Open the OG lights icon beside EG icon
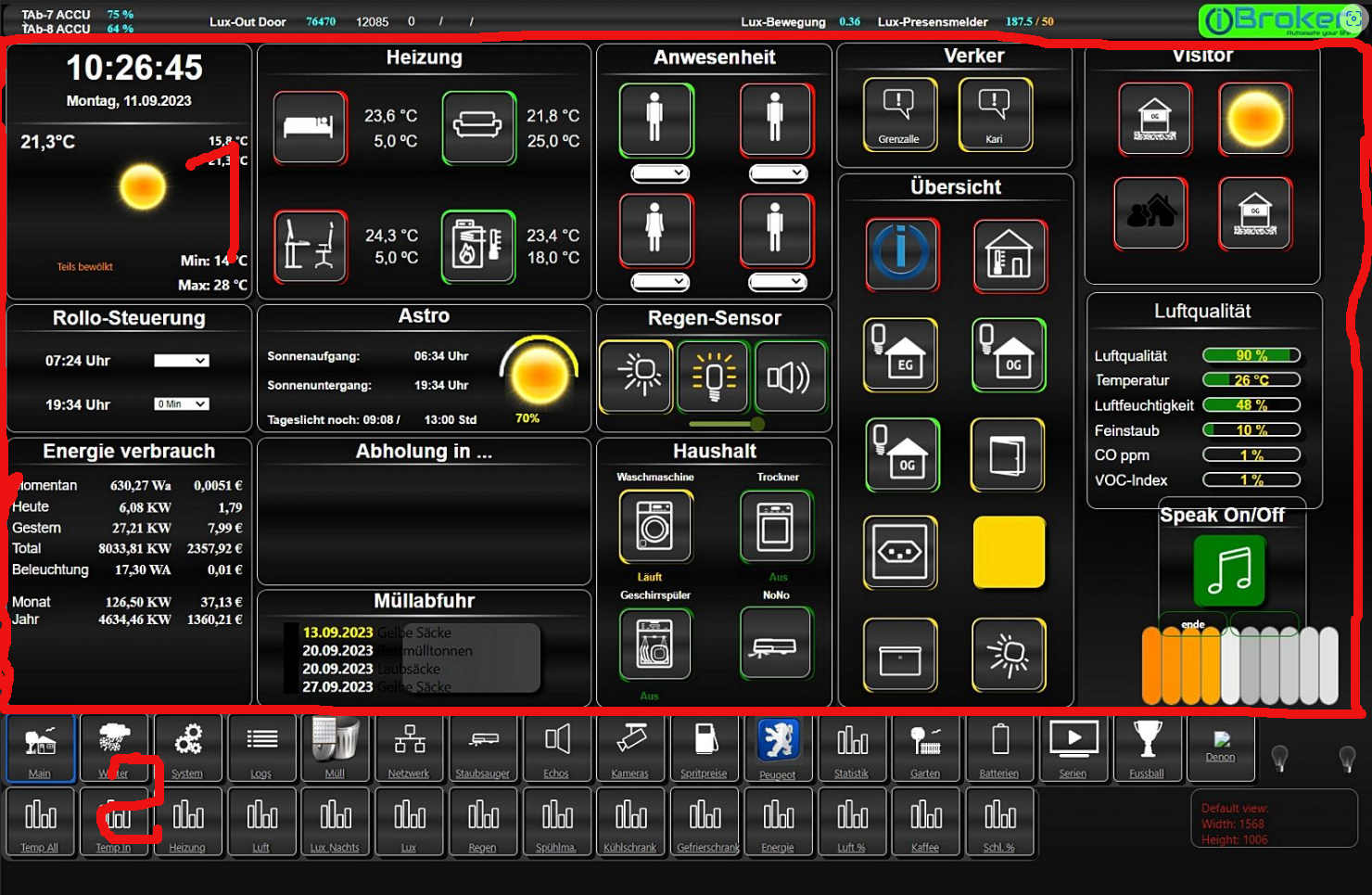 1010,354
